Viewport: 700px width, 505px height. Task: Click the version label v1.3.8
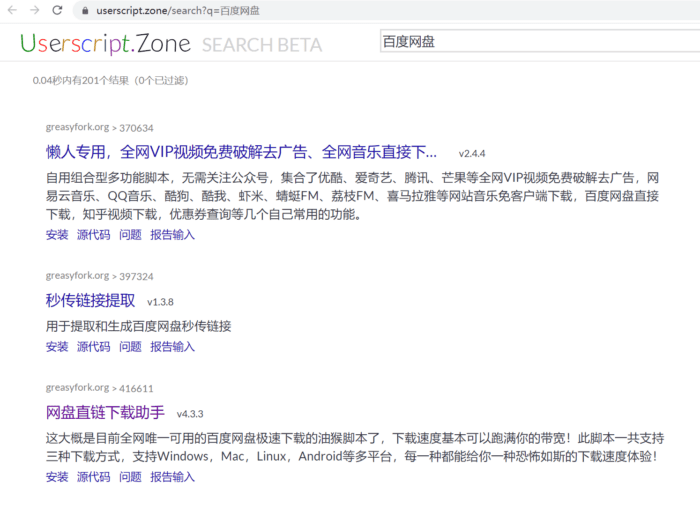(x=160, y=302)
